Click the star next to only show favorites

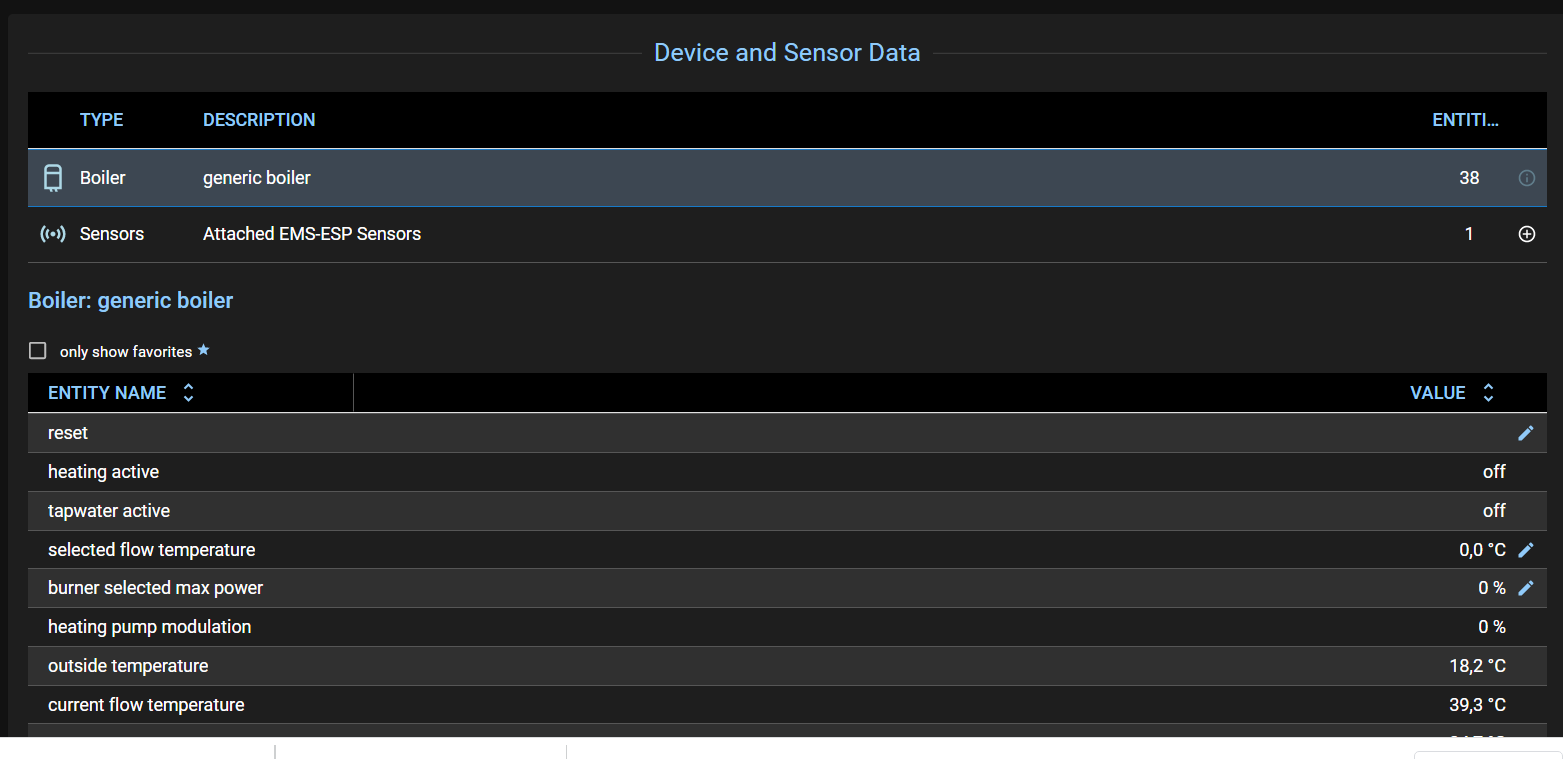click(204, 350)
